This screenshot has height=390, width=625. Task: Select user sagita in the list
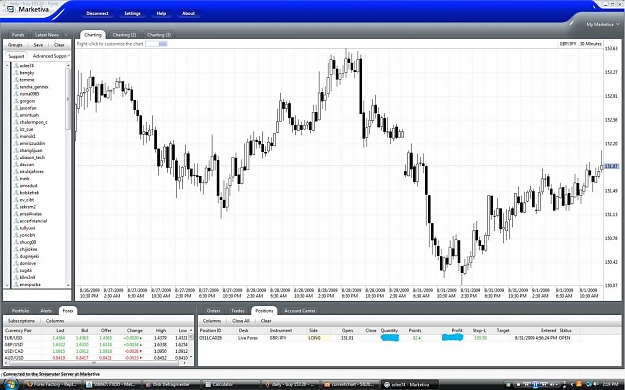(x=26, y=270)
